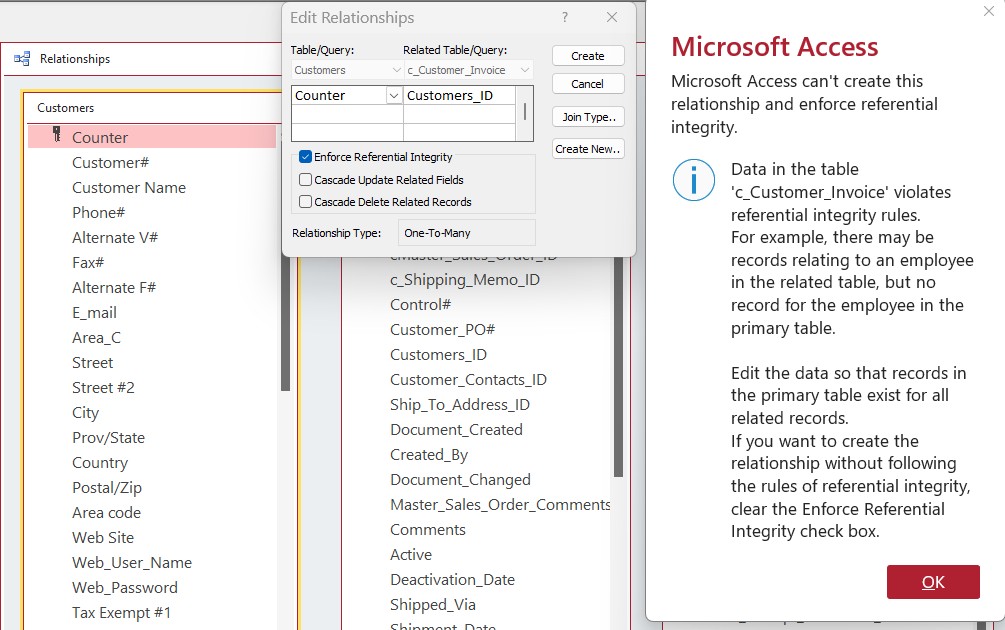Select the Customers_ID related field cell
Screen dimensions: 1005x630
coord(460,96)
